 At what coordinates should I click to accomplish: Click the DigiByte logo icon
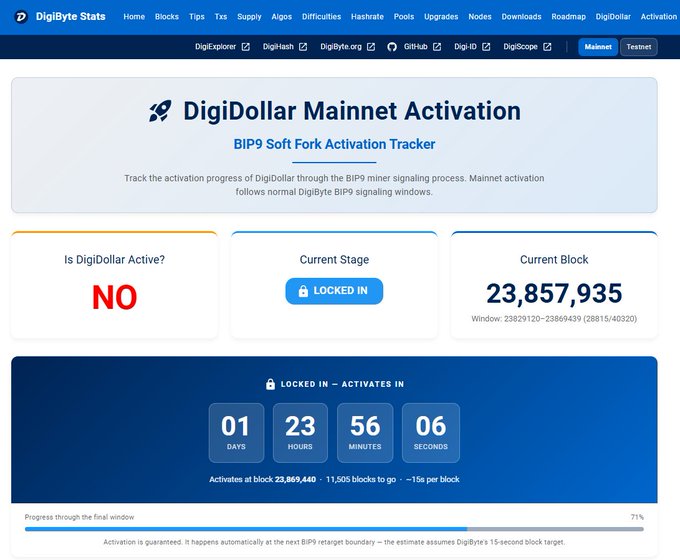click(21, 17)
